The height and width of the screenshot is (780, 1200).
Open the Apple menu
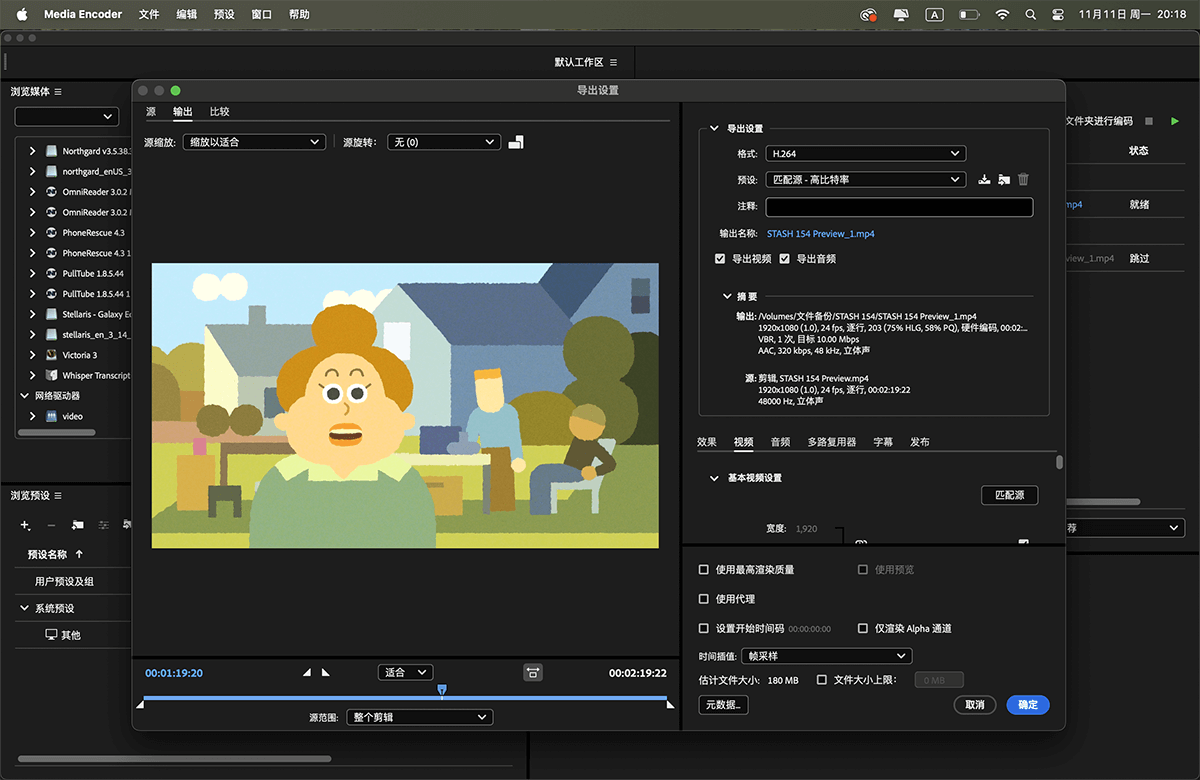point(22,14)
